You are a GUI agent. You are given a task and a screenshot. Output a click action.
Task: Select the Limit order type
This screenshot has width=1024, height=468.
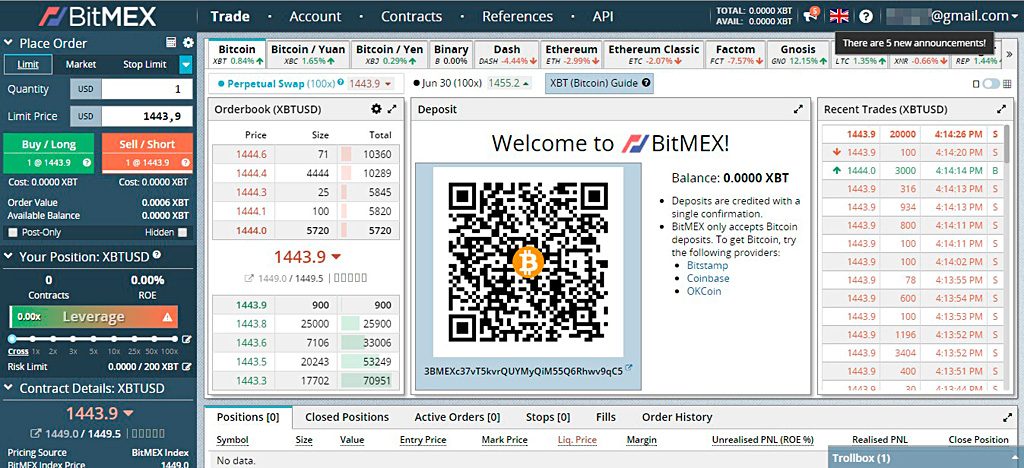pyautogui.click(x=27, y=64)
